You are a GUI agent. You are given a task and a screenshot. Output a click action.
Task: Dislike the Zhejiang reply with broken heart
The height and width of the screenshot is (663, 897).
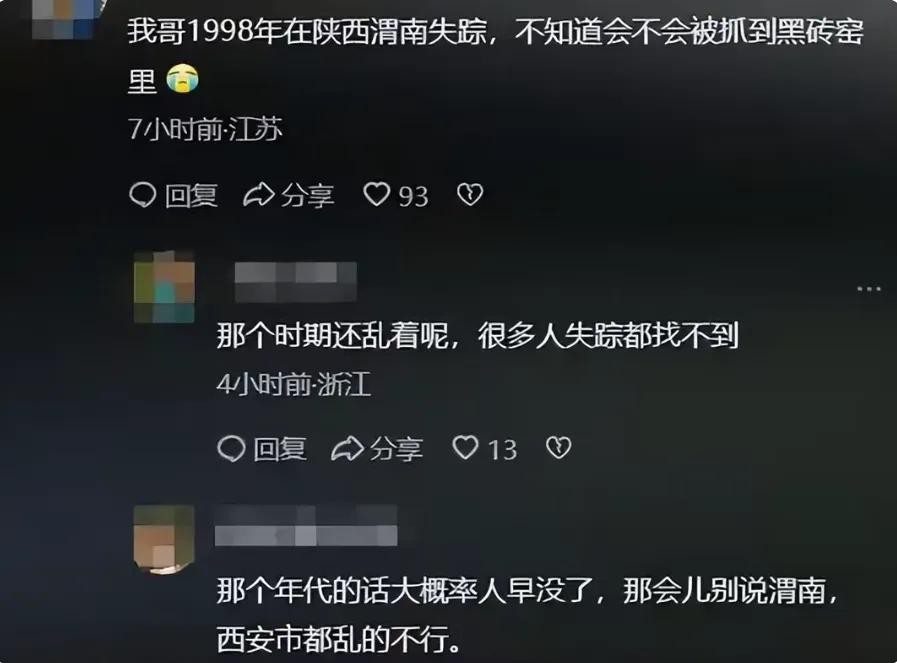[x=558, y=448]
